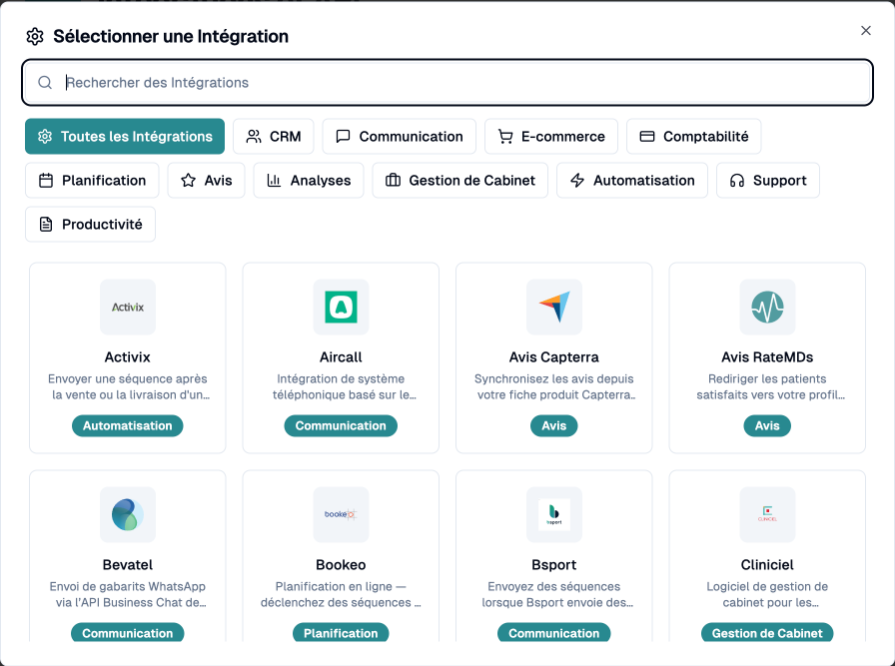
Task: Focus the Rechercher des Intégrations search field
Action: tap(448, 83)
